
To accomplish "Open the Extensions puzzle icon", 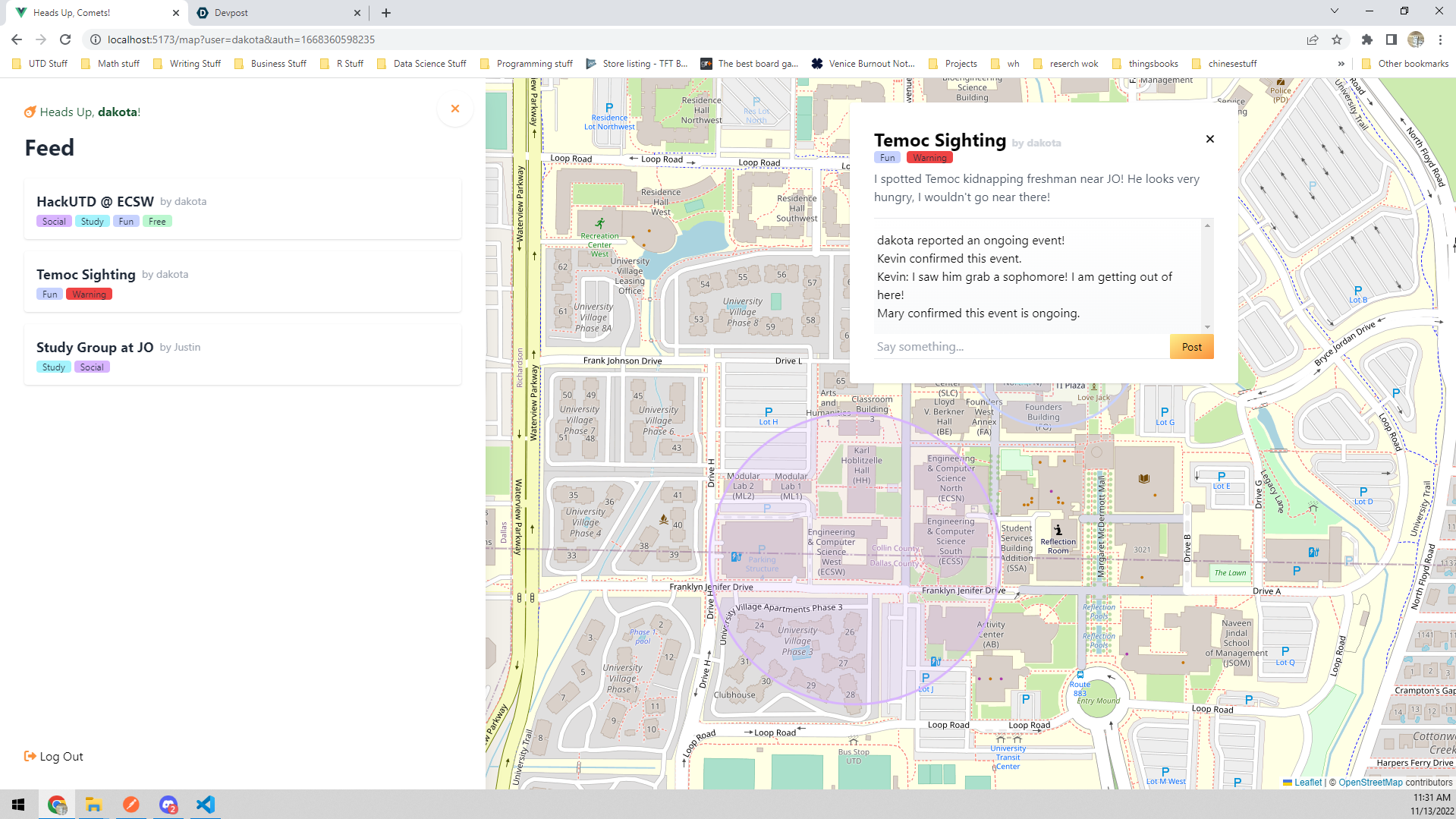I will (x=1367, y=39).
